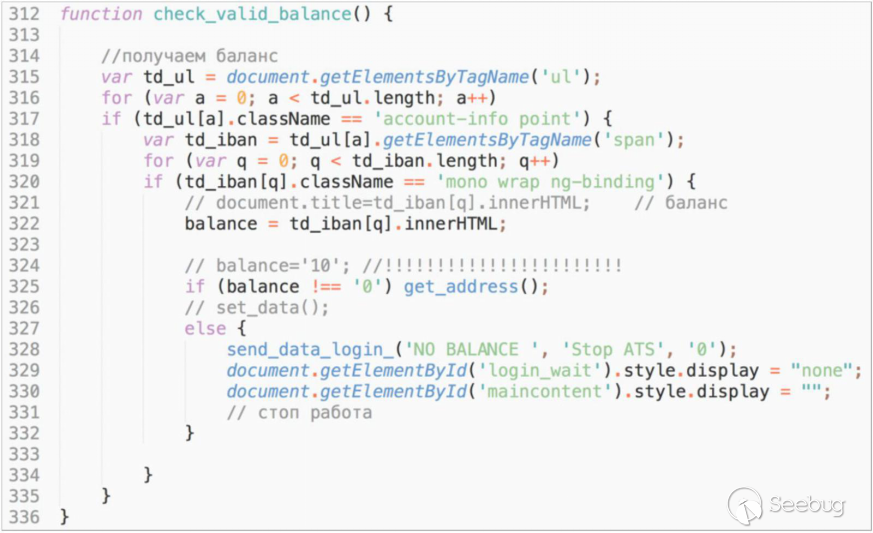
Task: Click the "none" display value
Action: coord(822,370)
